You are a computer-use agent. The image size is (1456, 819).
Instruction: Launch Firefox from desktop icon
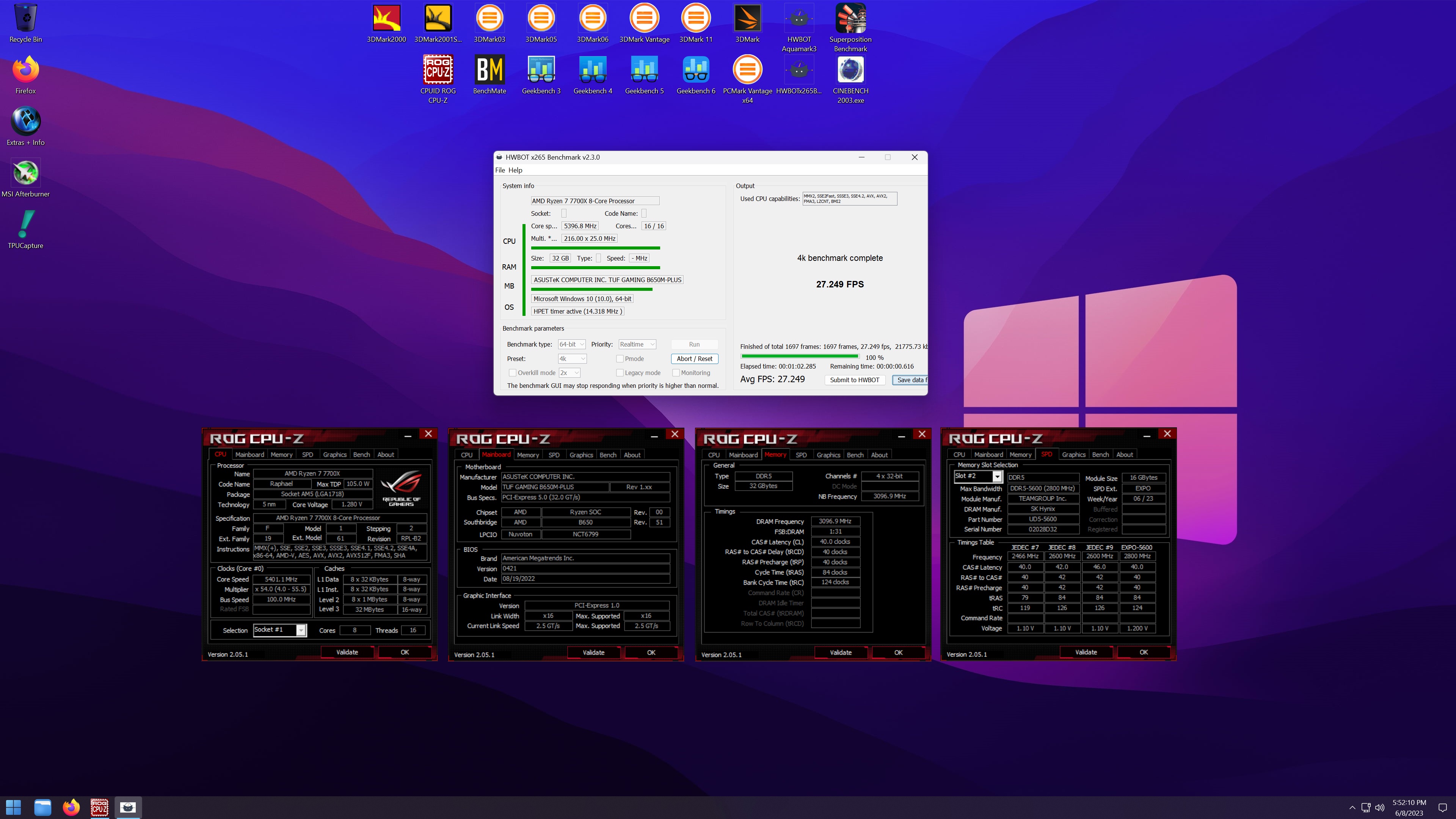(x=25, y=75)
